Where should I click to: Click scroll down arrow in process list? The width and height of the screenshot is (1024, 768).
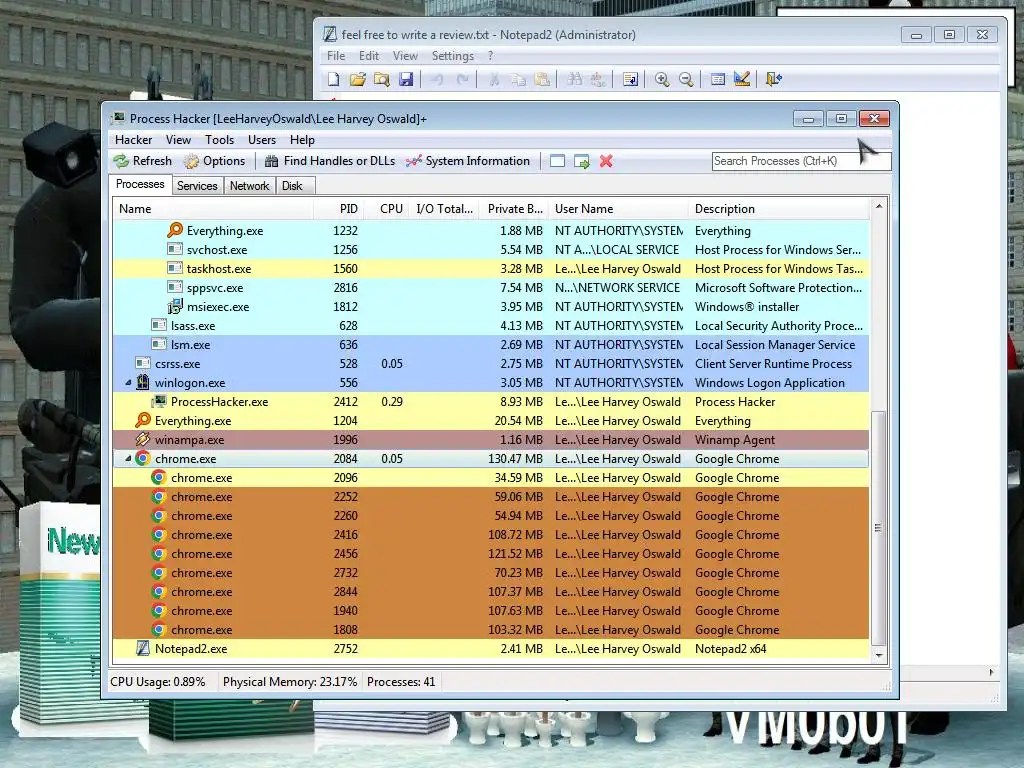pyautogui.click(x=879, y=655)
